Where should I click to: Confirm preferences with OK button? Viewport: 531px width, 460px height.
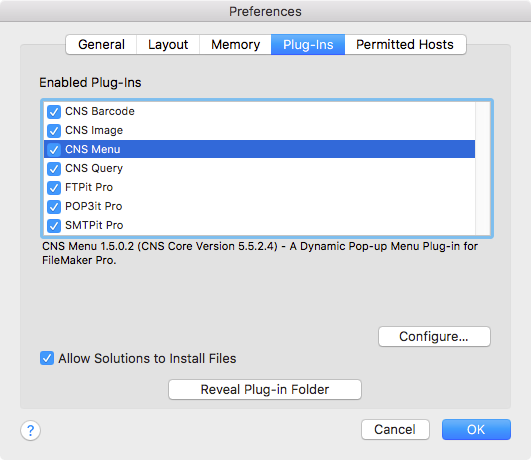476,430
